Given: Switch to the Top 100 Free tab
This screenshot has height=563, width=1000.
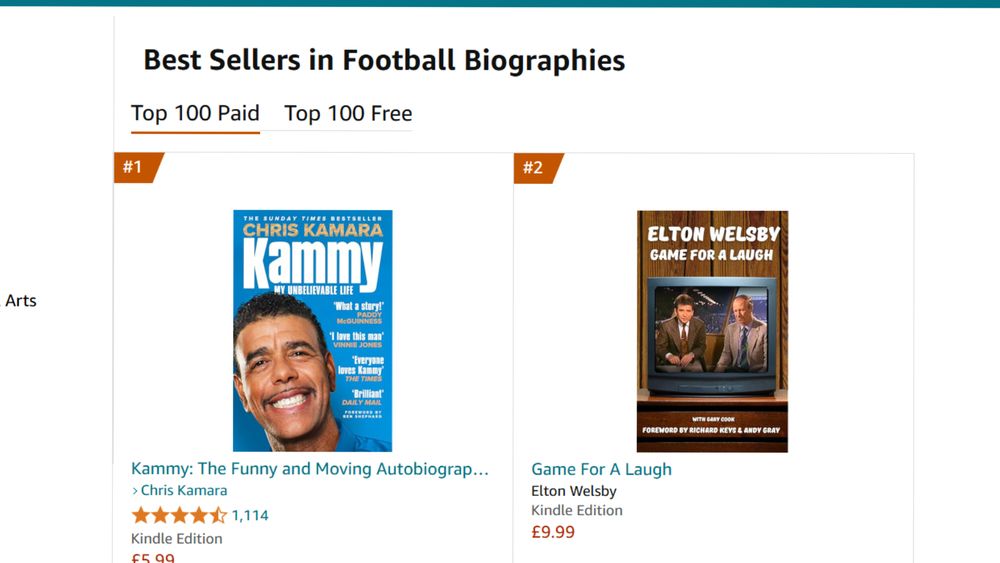Looking at the screenshot, I should 348,113.
